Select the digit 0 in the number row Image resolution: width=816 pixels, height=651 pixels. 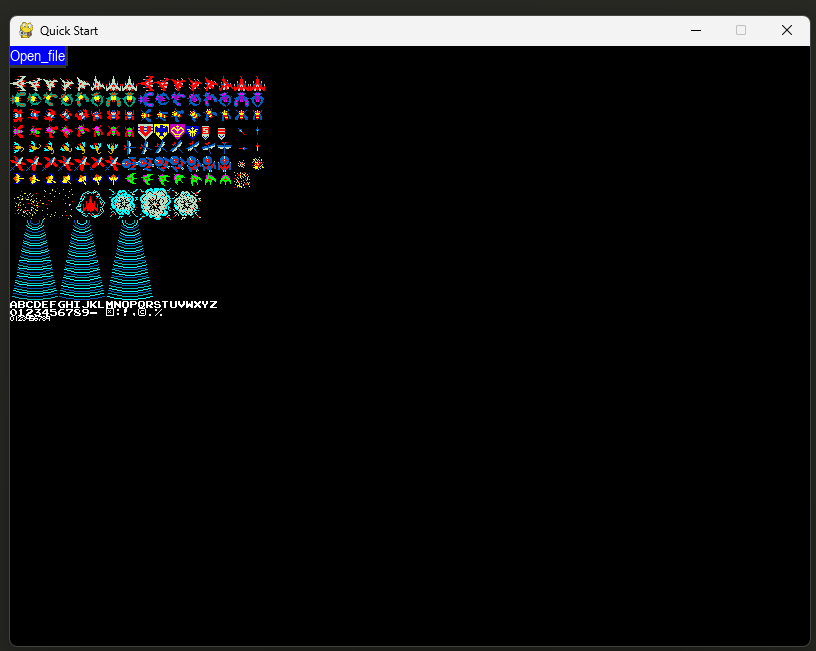point(12,311)
